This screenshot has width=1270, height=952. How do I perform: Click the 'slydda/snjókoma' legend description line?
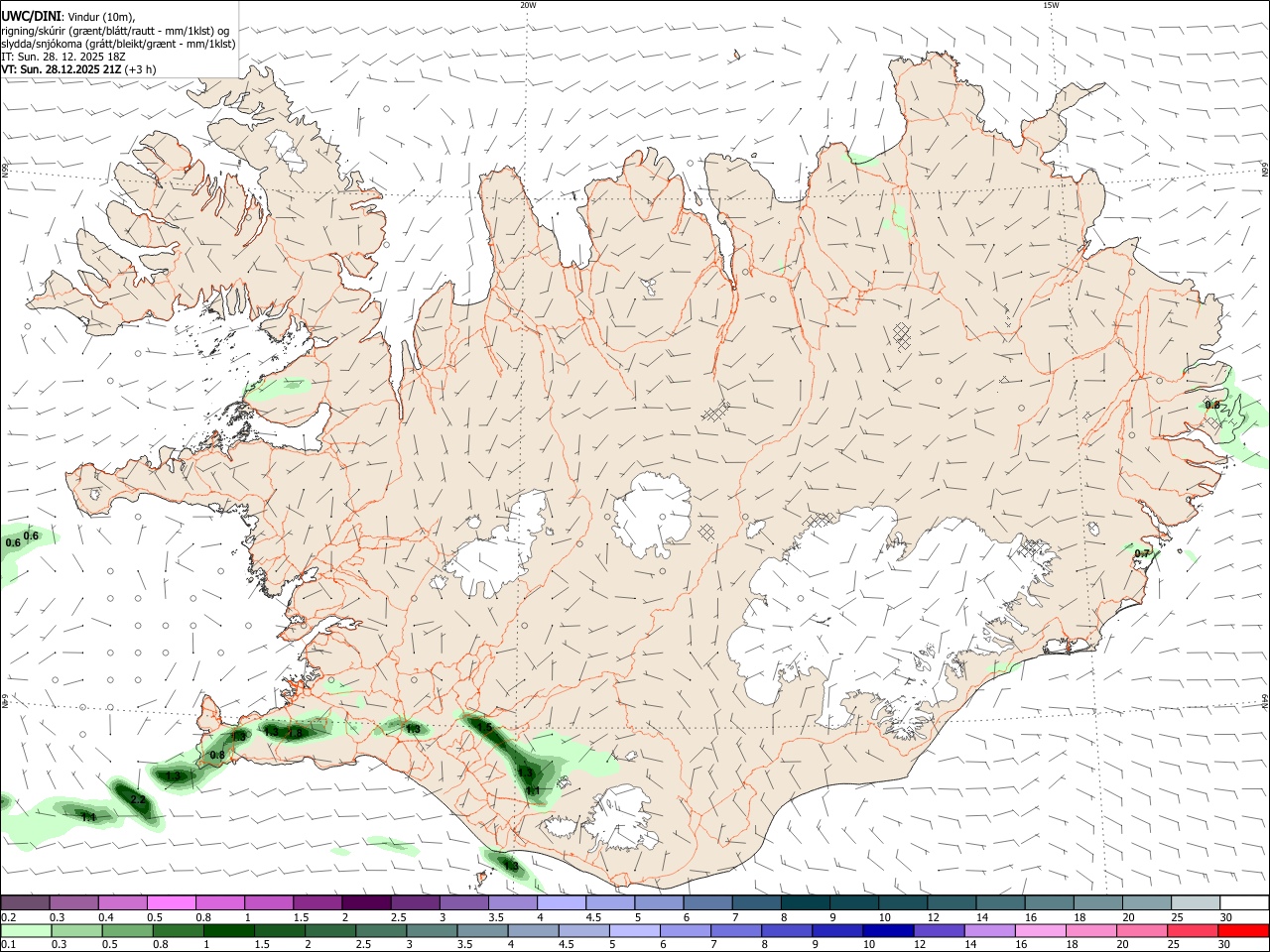coord(118,44)
